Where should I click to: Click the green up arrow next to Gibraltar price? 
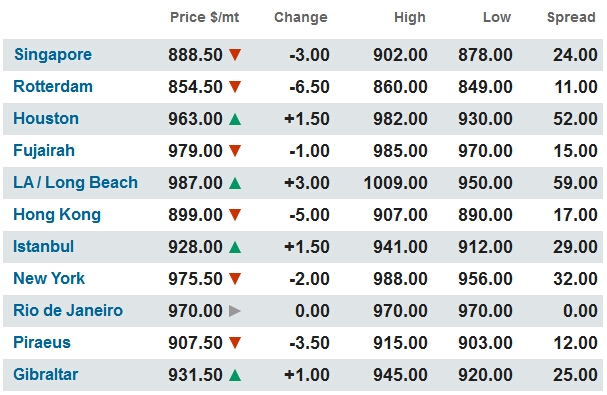pos(235,374)
